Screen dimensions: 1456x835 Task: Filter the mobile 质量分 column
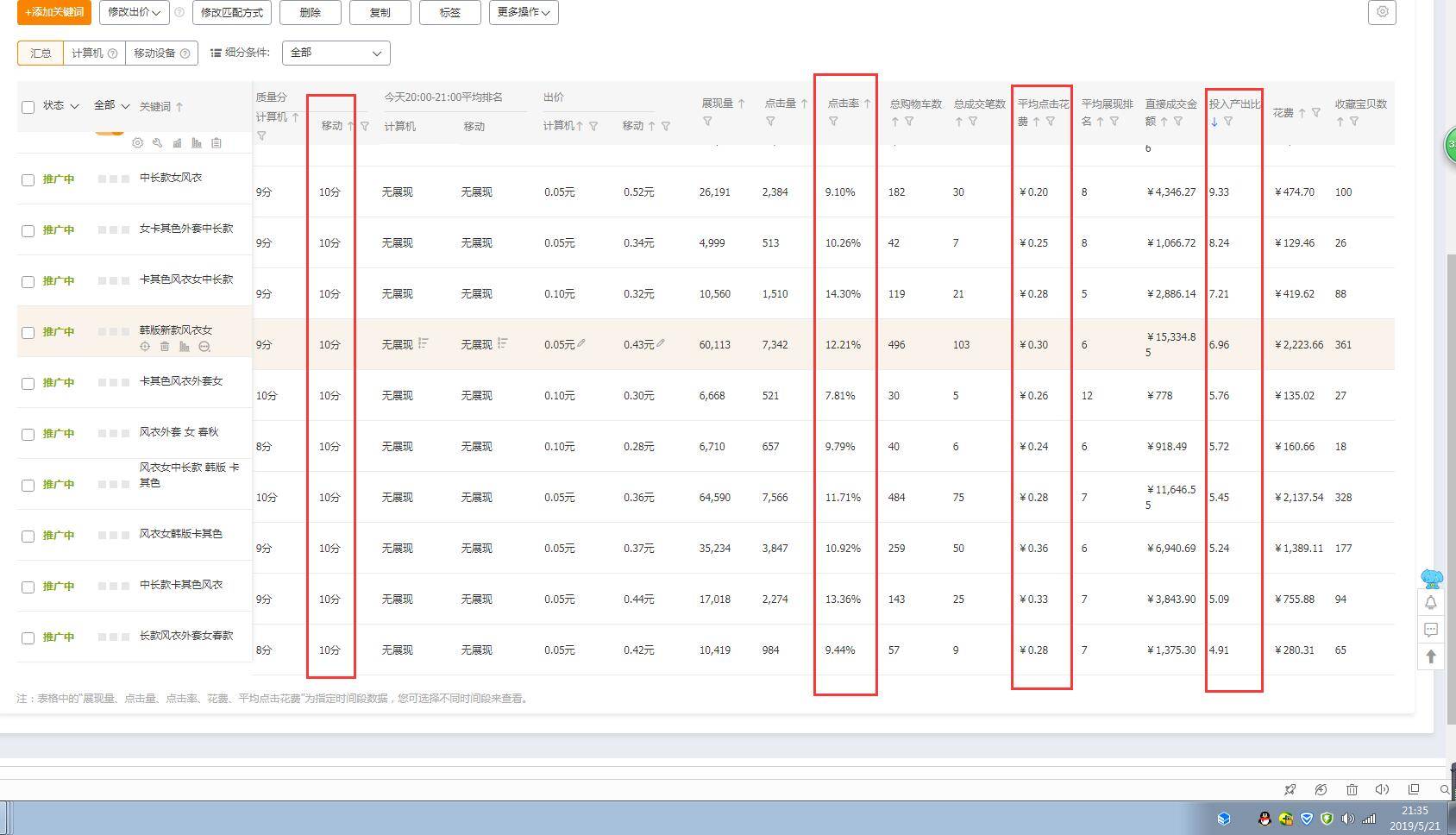(x=365, y=126)
